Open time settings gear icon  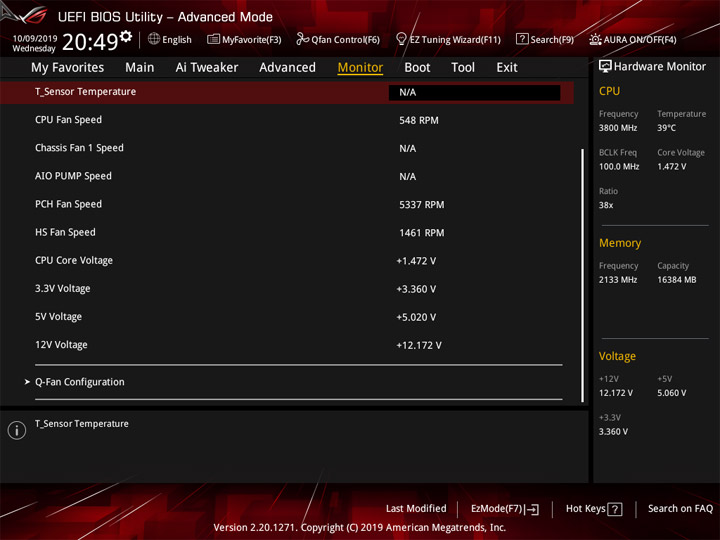[x=126, y=36]
